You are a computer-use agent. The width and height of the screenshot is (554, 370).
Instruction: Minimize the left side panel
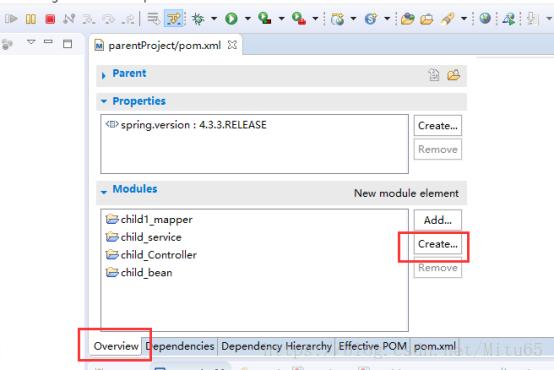tap(48, 42)
